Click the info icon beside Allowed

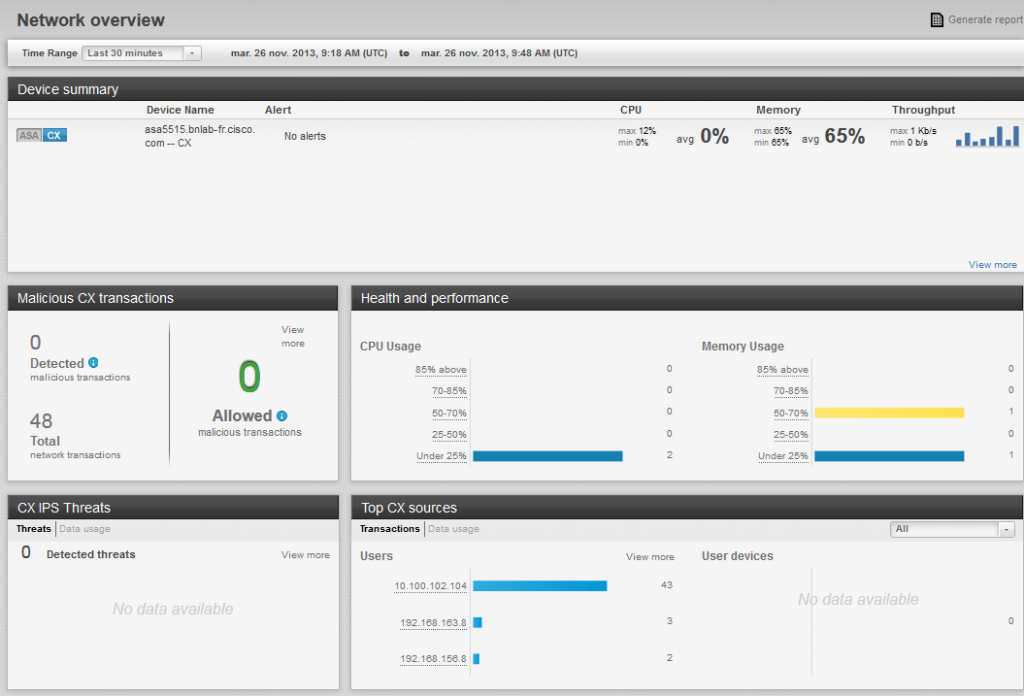click(x=282, y=416)
